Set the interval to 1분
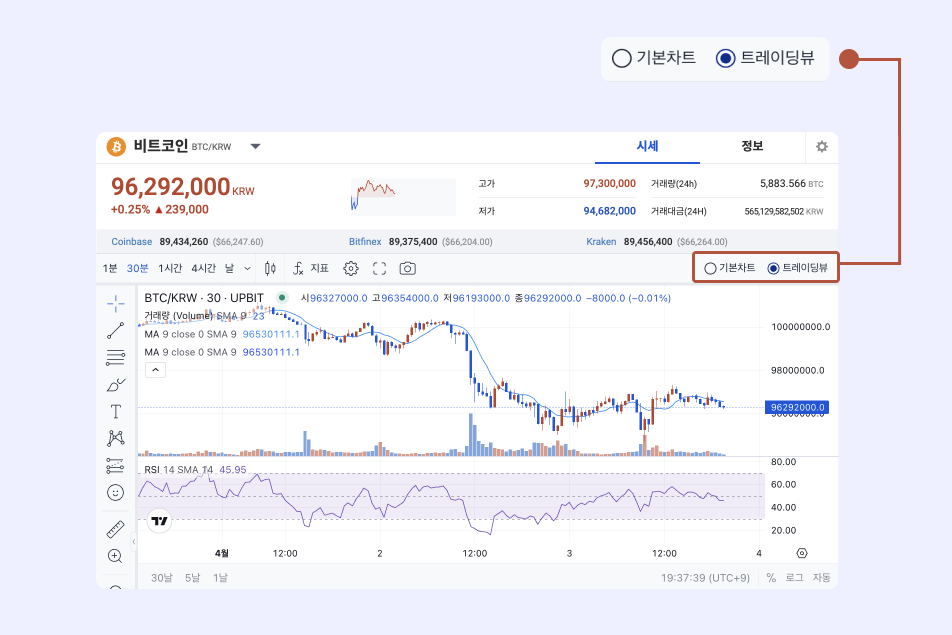Image resolution: width=952 pixels, height=635 pixels. pyautogui.click(x=110, y=268)
